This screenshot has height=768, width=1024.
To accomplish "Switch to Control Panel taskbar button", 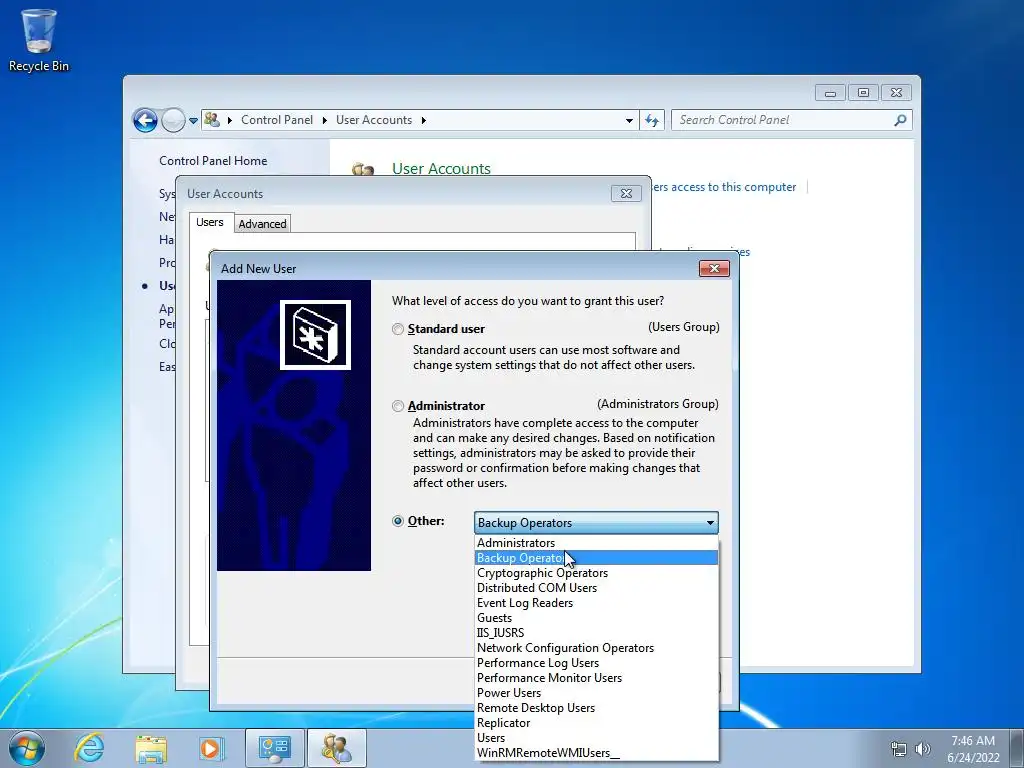I will tap(274, 748).
